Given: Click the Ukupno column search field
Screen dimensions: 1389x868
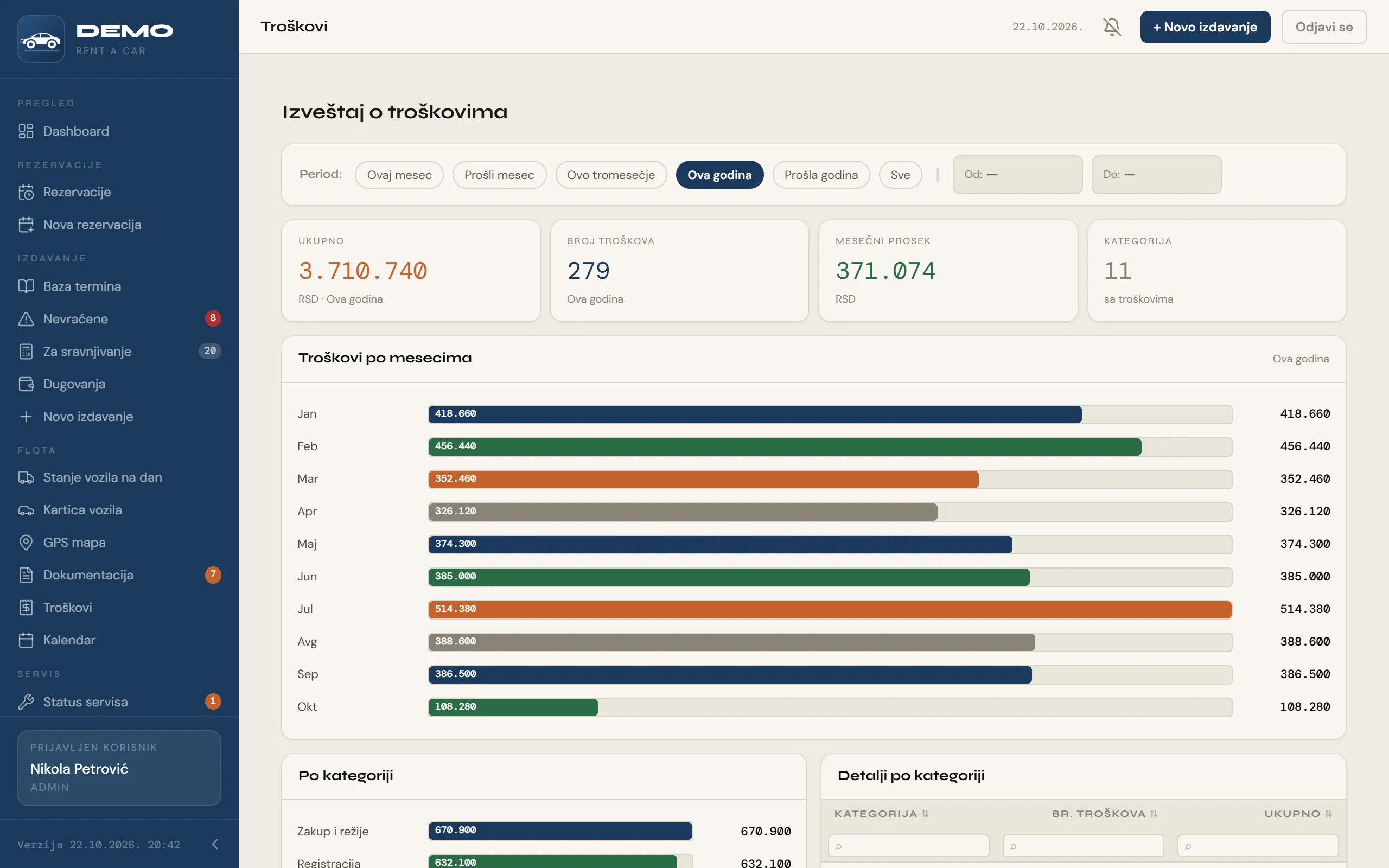Looking at the screenshot, I should click(1258, 846).
